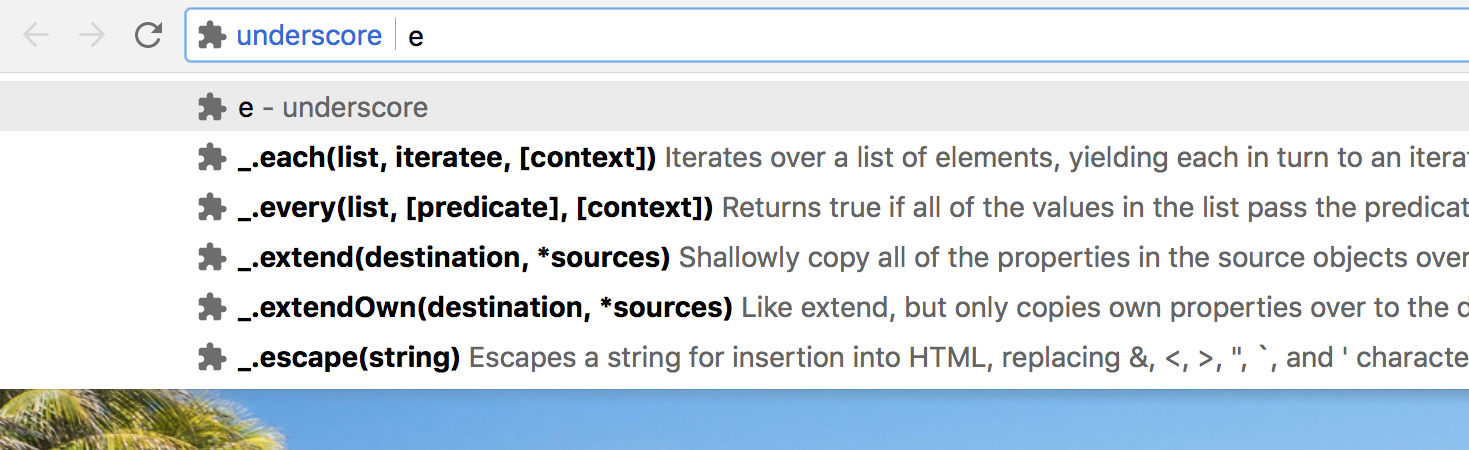Go back with the back arrow
This screenshot has height=450, width=1469.
(36, 35)
